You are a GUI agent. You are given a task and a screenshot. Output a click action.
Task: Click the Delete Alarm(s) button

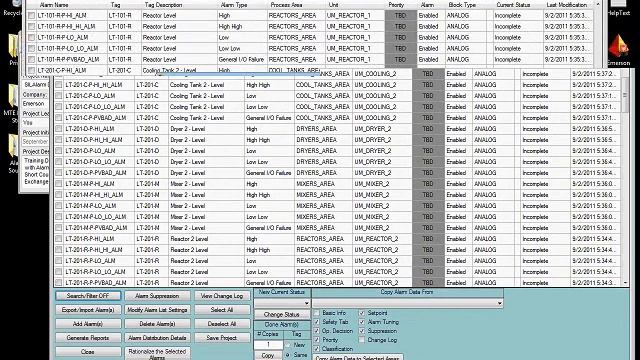tap(157, 324)
